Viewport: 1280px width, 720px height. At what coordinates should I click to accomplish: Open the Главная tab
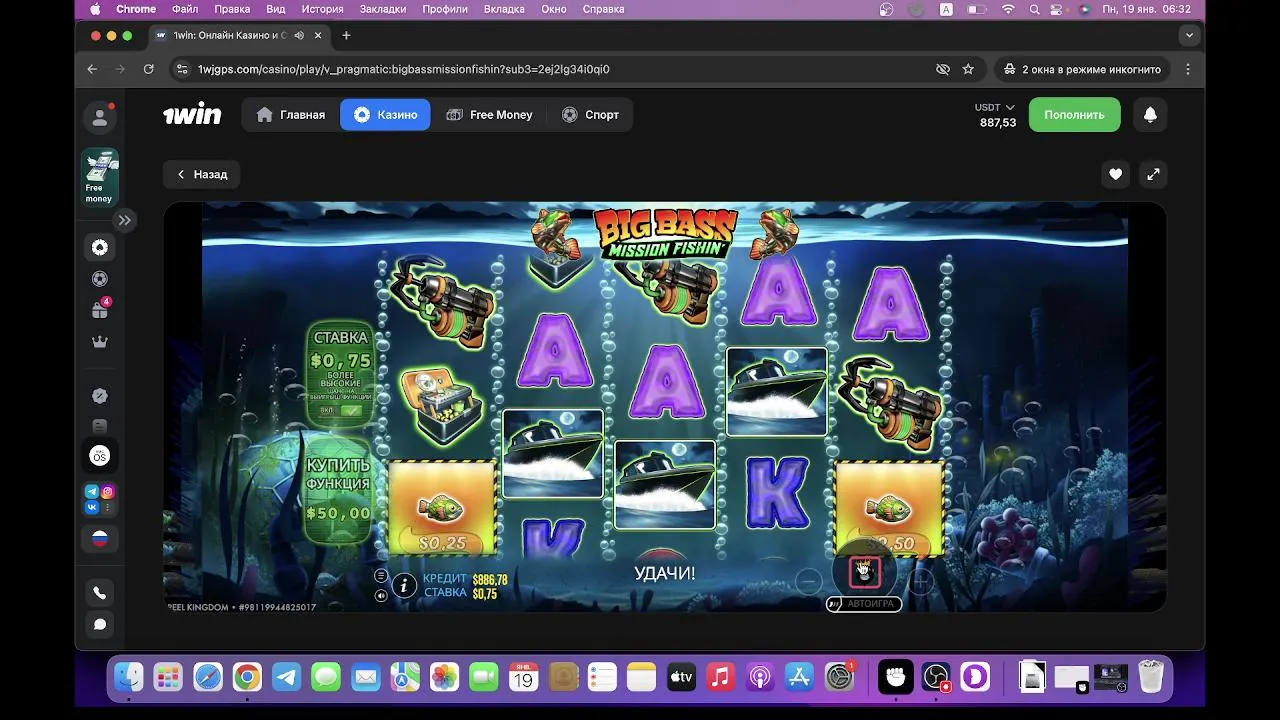(291, 115)
